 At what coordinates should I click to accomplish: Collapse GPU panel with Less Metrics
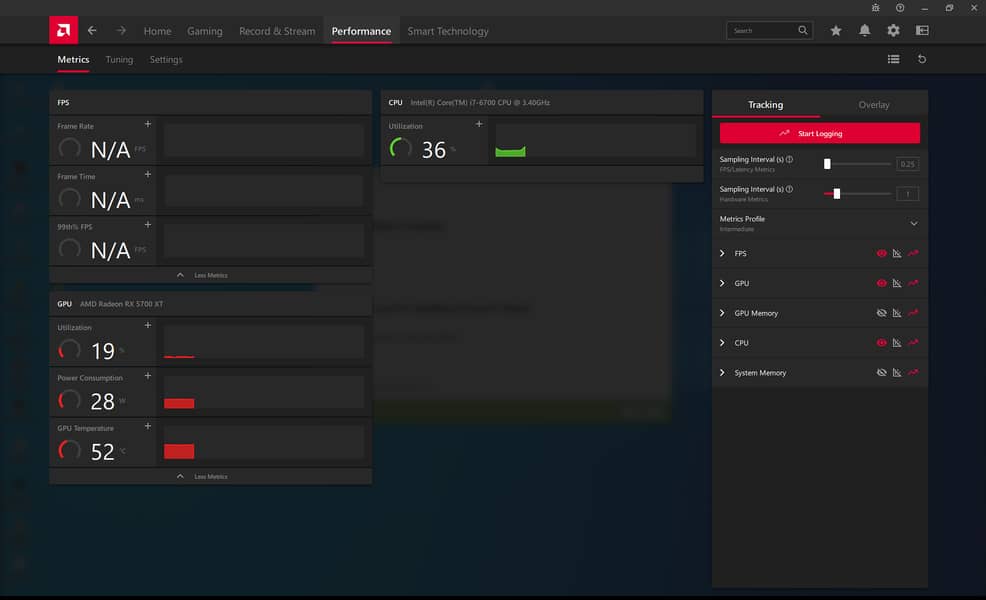point(210,476)
